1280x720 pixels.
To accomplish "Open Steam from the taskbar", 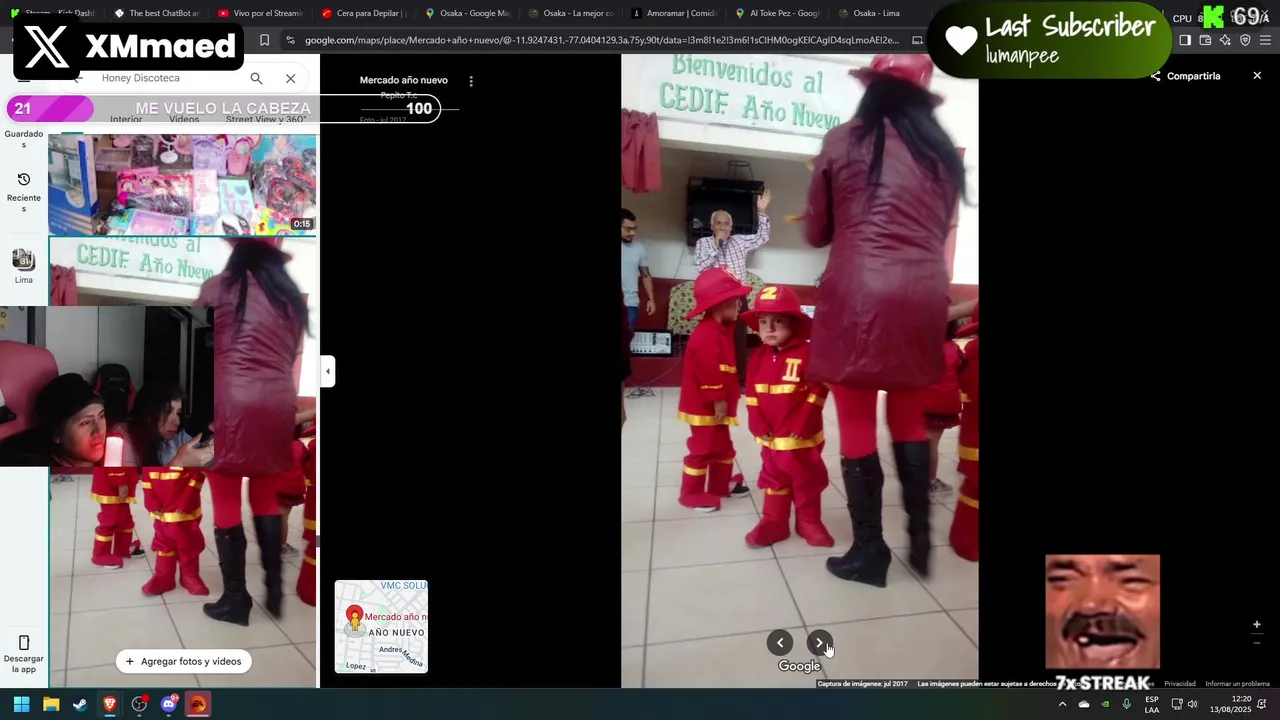I will point(80,704).
